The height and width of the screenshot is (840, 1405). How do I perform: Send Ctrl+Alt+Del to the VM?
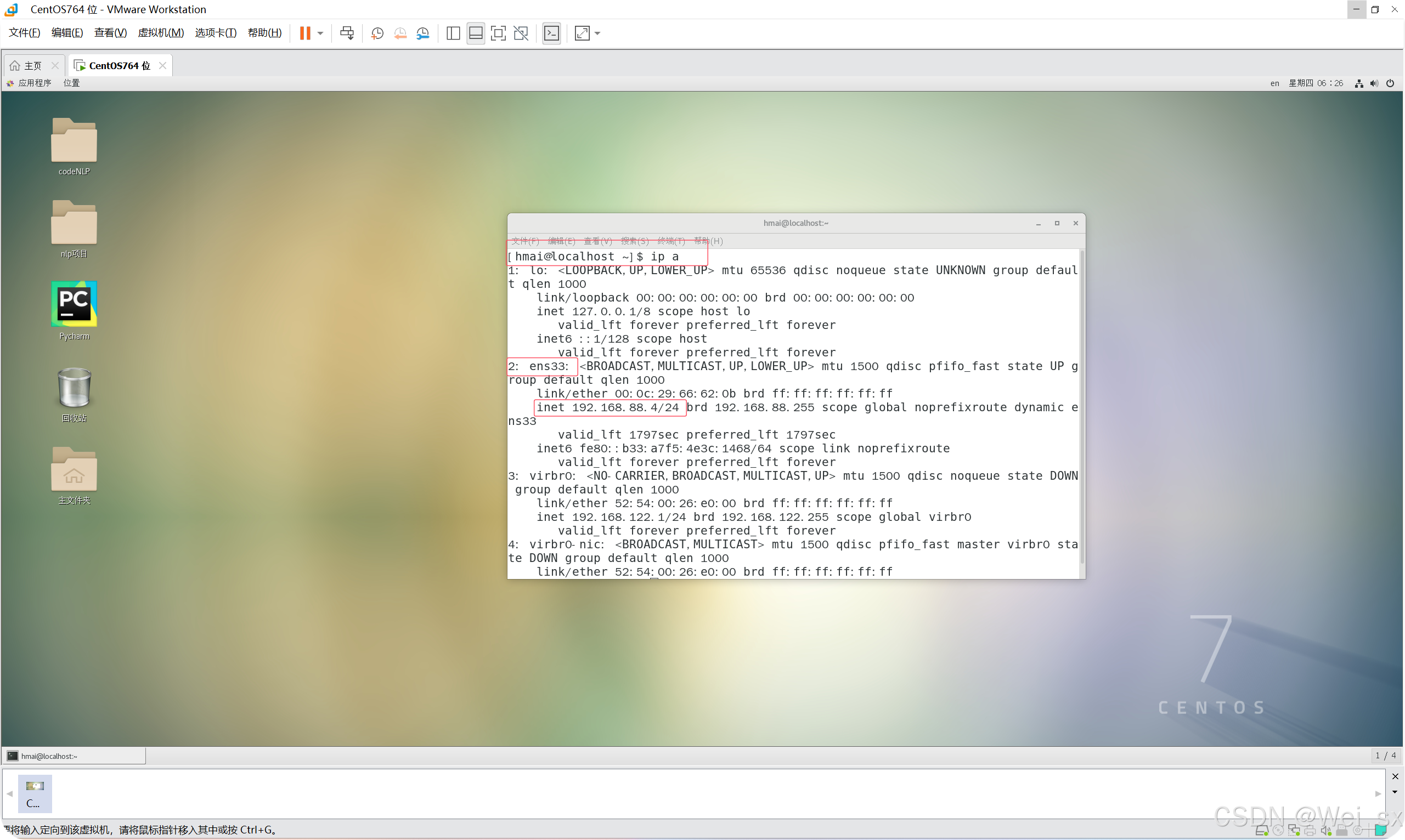[x=347, y=33]
